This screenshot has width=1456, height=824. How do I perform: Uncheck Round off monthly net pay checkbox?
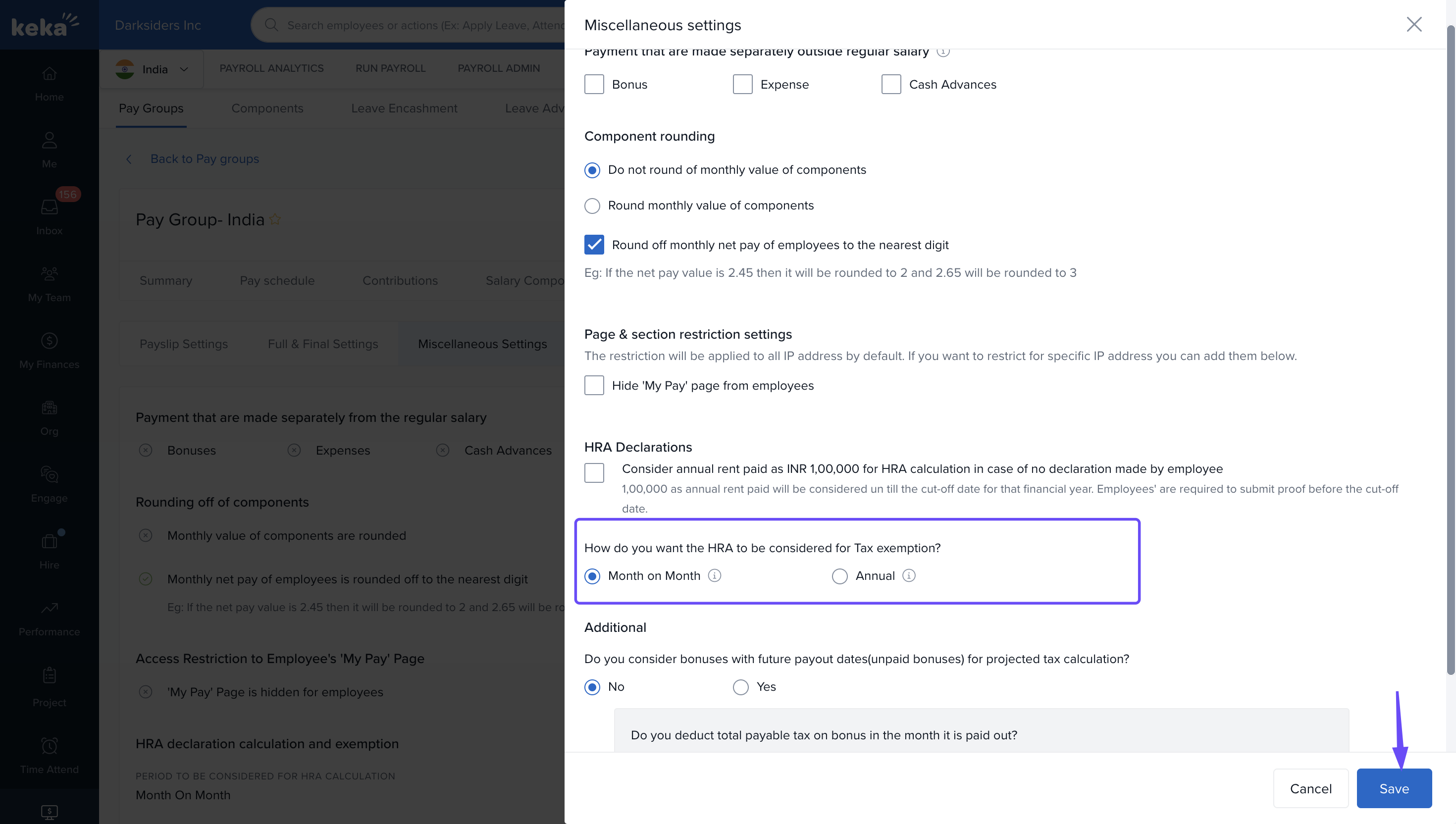coord(594,245)
